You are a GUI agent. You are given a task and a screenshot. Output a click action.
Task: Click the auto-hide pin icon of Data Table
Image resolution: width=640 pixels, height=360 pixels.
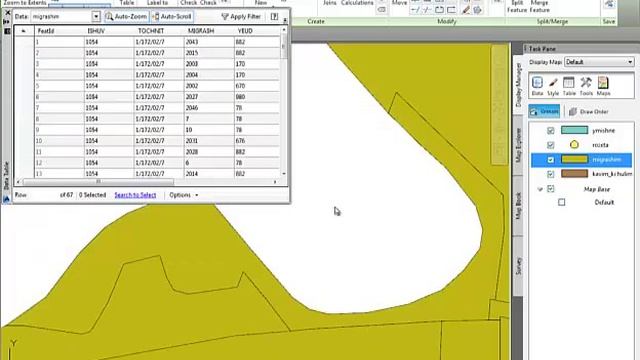tap(7, 22)
